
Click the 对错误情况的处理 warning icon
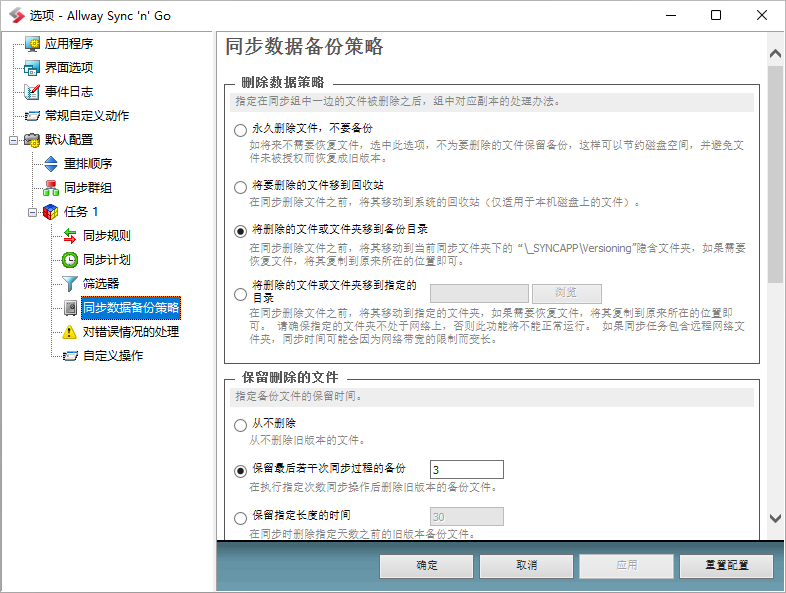69,332
